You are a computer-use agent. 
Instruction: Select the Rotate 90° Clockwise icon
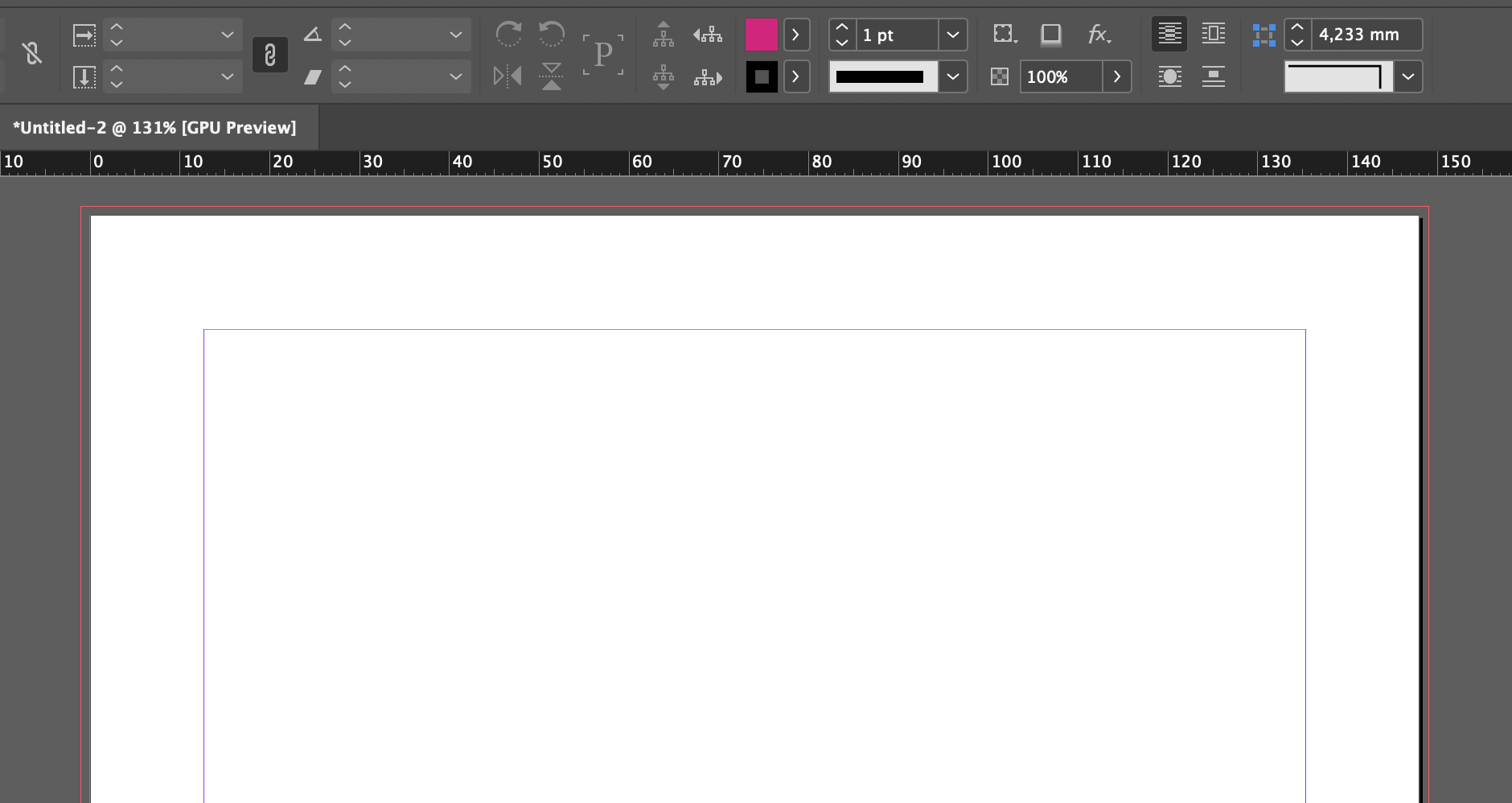509,35
